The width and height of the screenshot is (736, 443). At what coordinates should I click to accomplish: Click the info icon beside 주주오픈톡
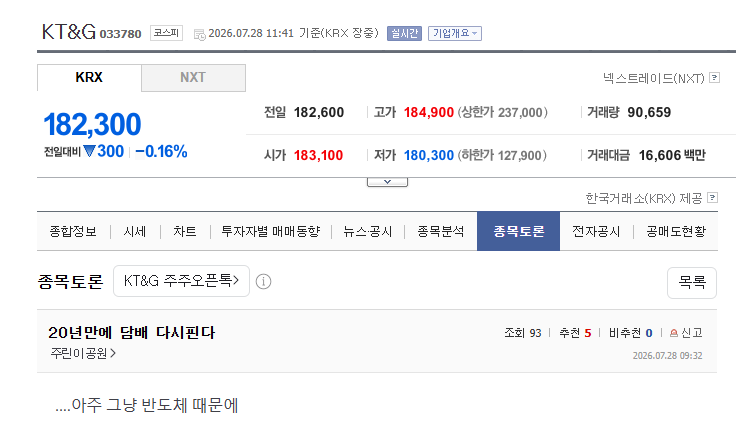point(263,282)
